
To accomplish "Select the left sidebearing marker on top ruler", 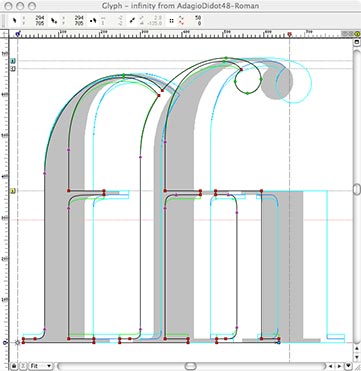I will click(18, 34).
